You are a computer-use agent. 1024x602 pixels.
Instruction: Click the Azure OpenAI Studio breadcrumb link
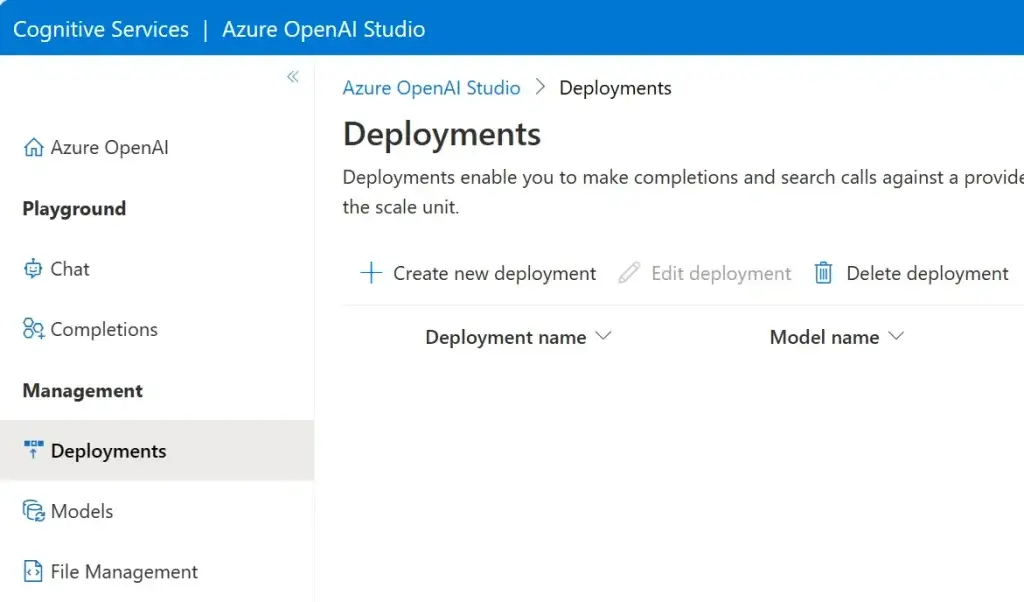click(x=432, y=88)
